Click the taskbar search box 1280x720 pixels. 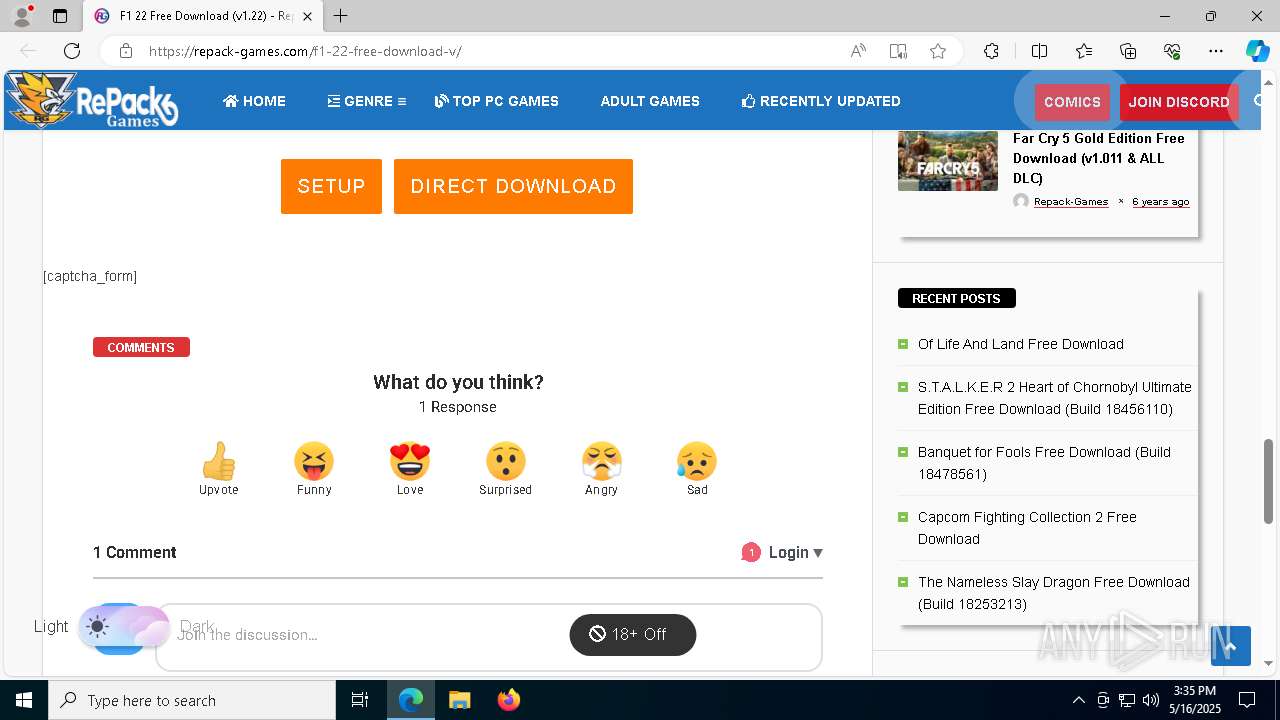point(192,700)
